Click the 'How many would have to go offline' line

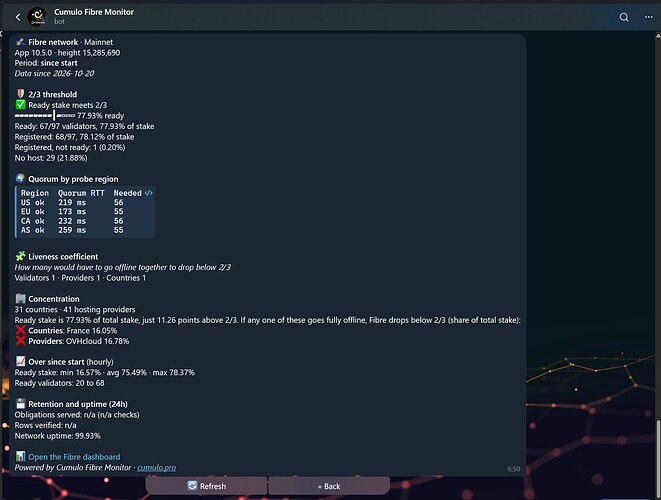pyautogui.click(x=123, y=267)
